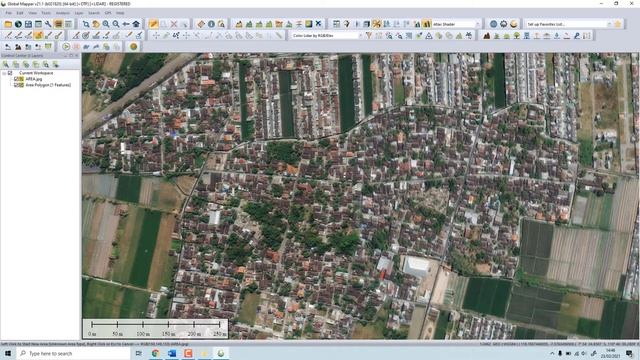Open the Search menu
640x360 pixels.
click(x=94, y=13)
